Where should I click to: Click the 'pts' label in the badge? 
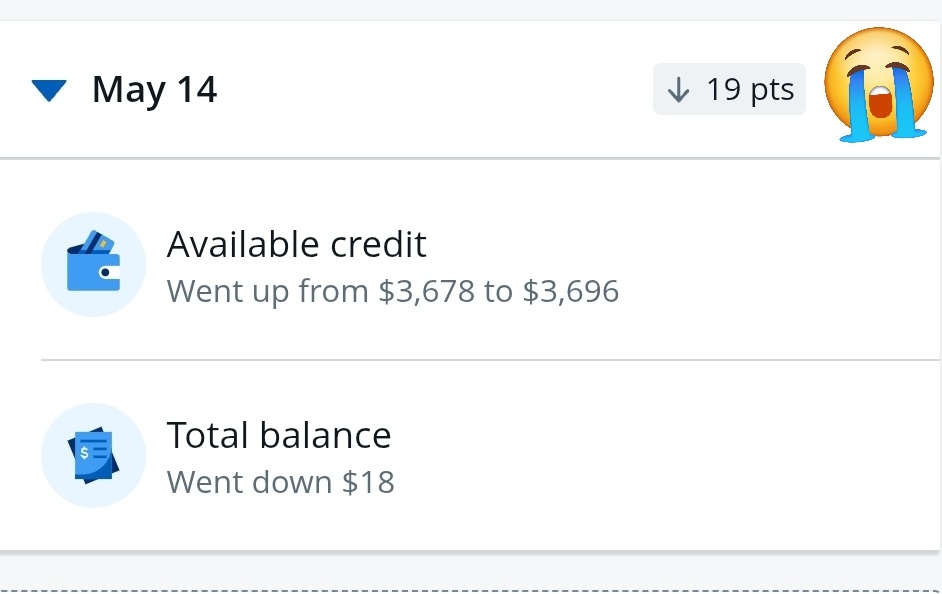pyautogui.click(x=772, y=90)
